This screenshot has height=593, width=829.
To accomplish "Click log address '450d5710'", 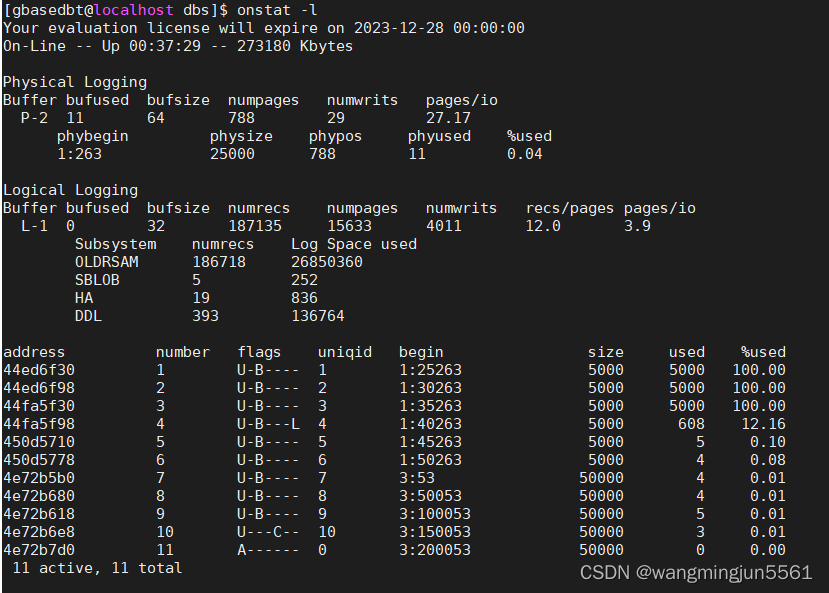I will click(39, 441).
